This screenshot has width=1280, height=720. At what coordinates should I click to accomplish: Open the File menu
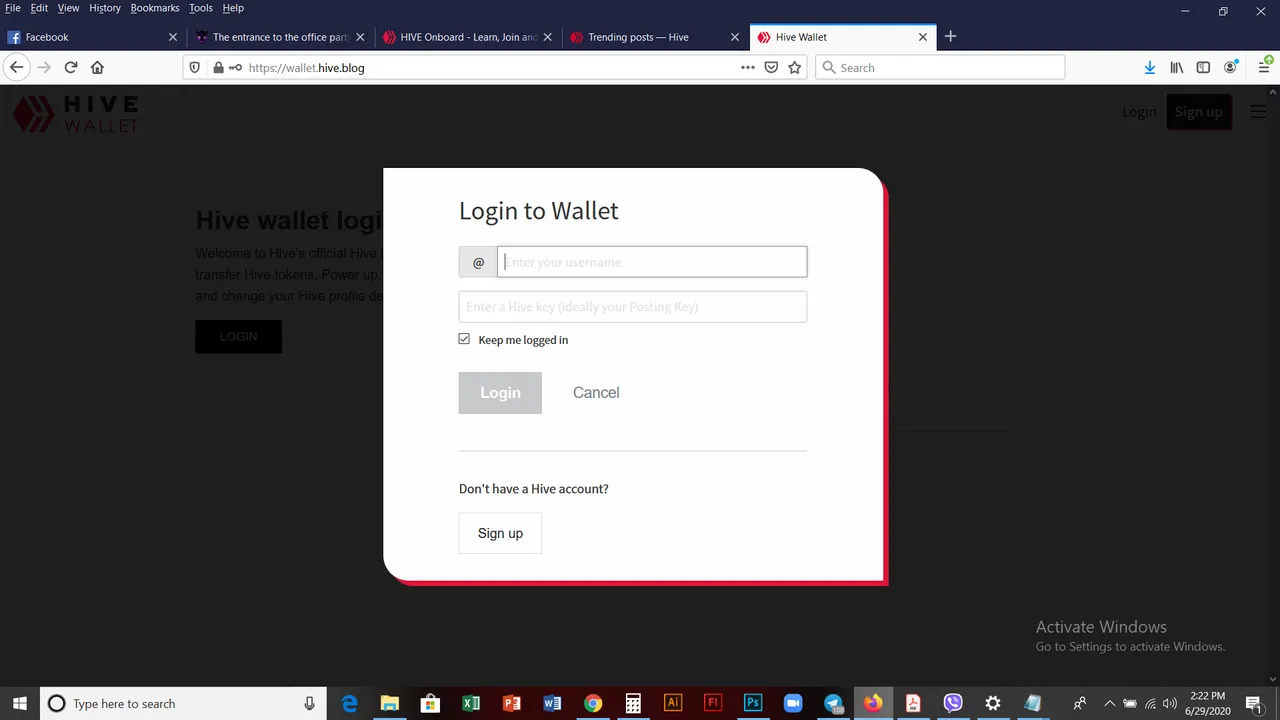(x=13, y=8)
